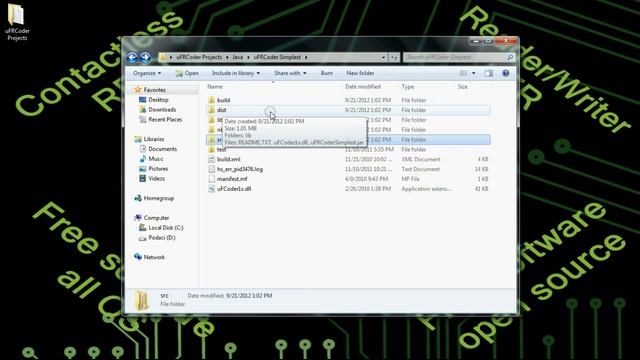The height and width of the screenshot is (360, 640).
Task: Select uFRCoder Projects in address breadcrumb
Action: tap(199, 58)
